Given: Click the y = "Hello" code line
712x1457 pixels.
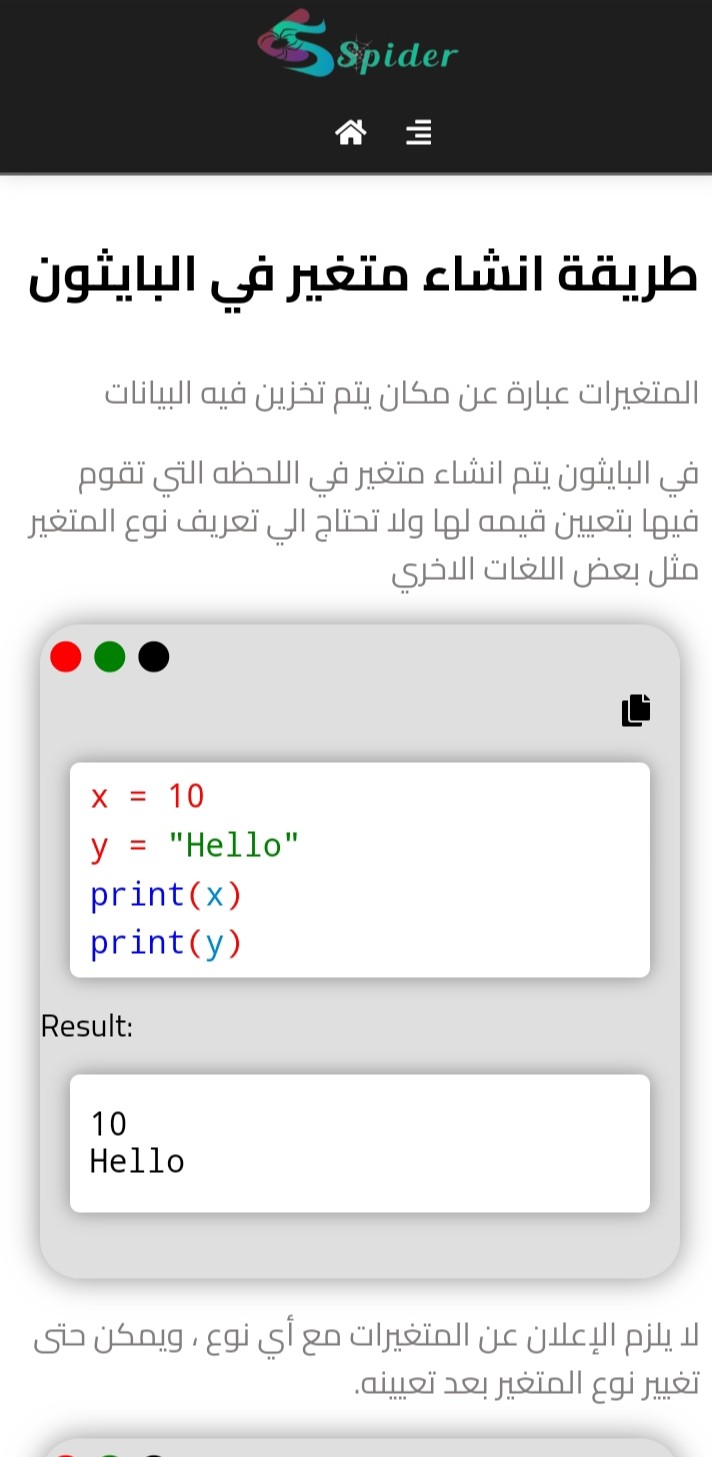Looking at the screenshot, I should [195, 845].
